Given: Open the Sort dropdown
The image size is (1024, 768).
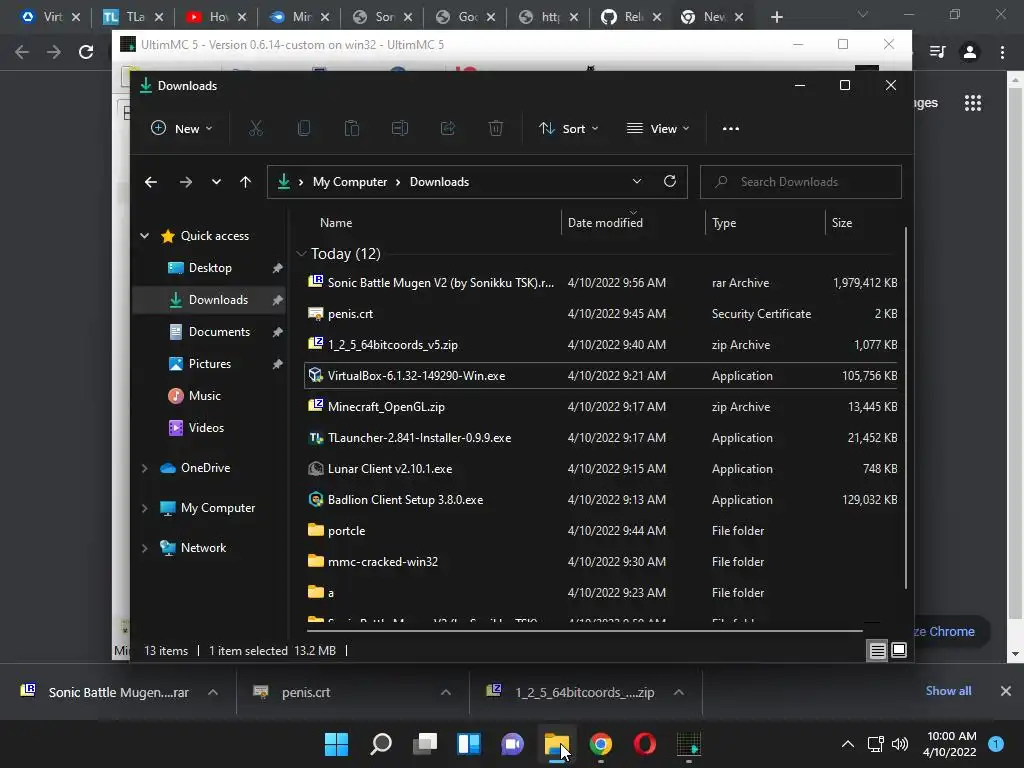Looking at the screenshot, I should [568, 129].
